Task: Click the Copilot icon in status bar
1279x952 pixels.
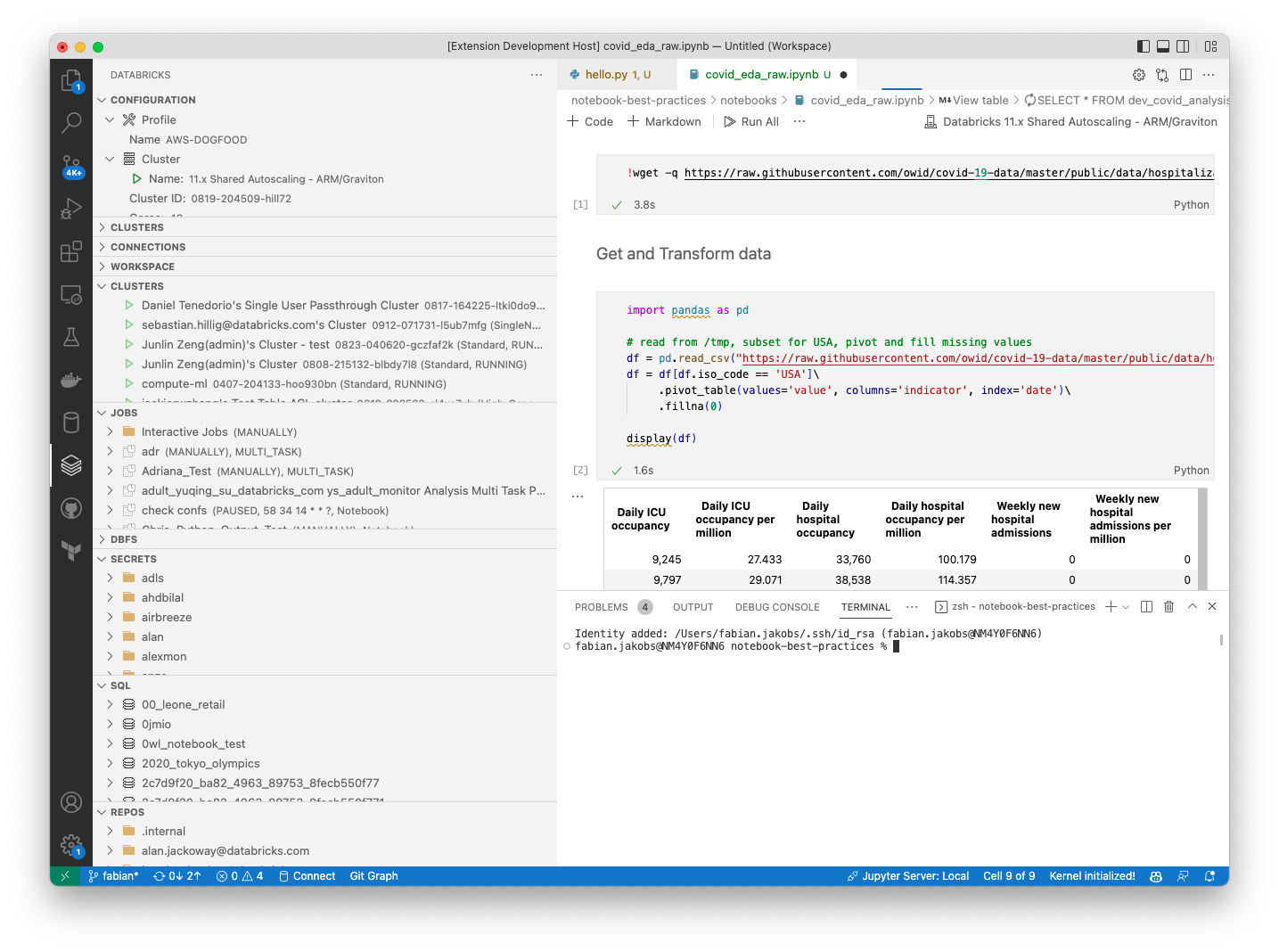Action: (x=1156, y=876)
